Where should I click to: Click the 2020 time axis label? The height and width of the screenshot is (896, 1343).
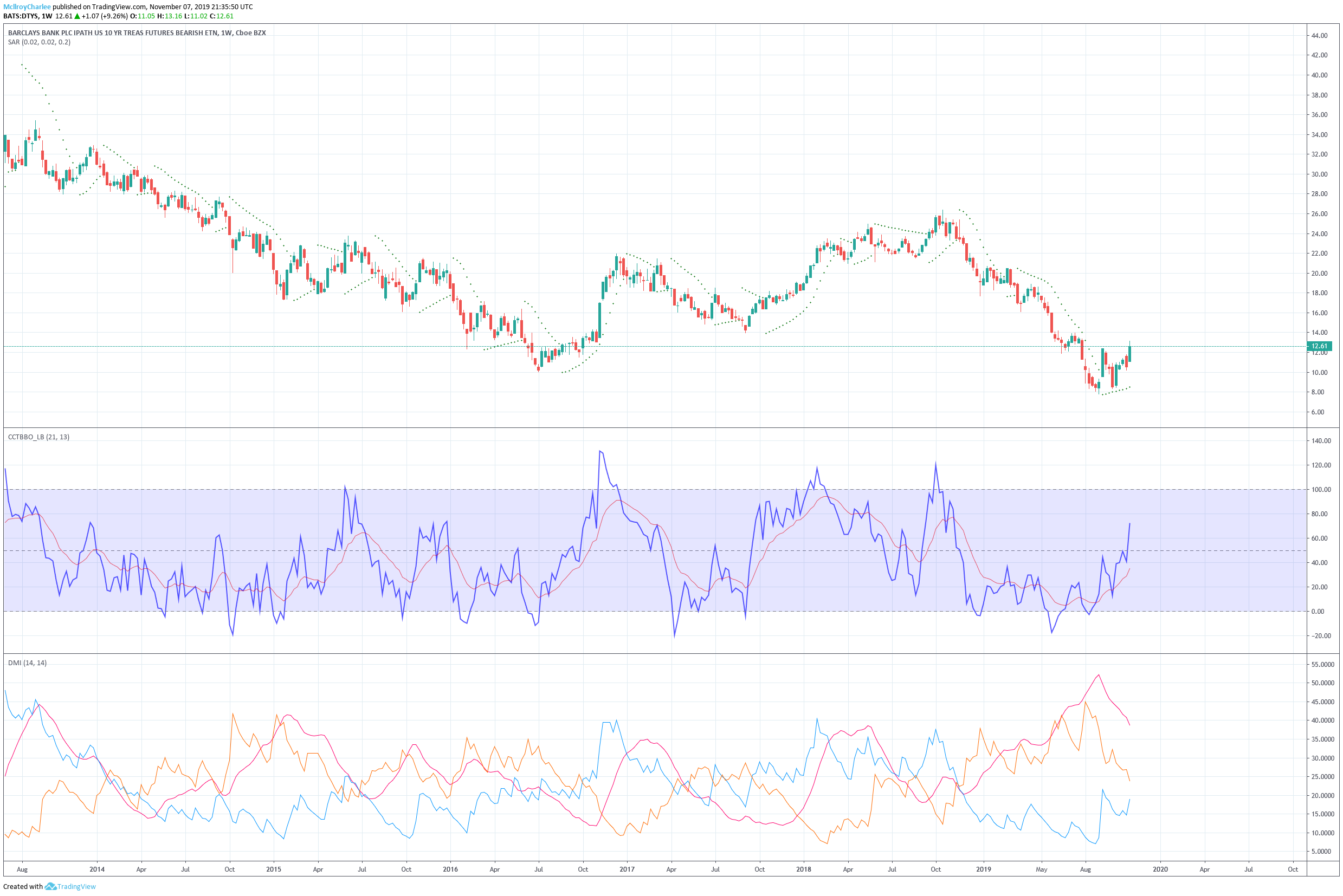coord(1160,869)
